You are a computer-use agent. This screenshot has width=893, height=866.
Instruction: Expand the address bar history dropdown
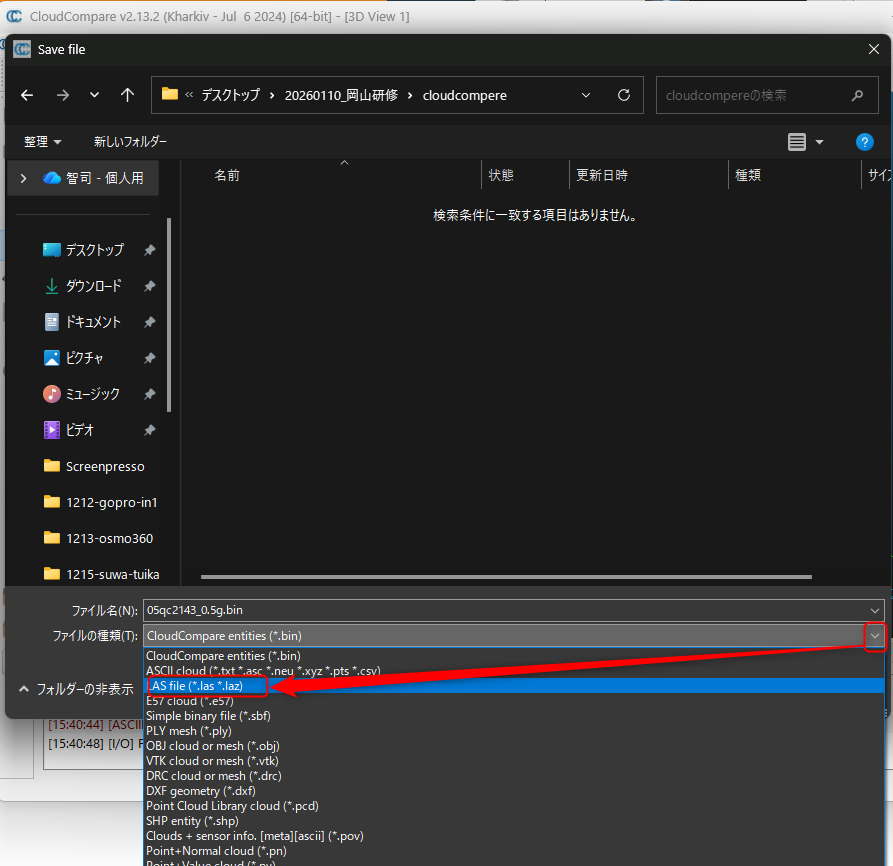[586, 95]
